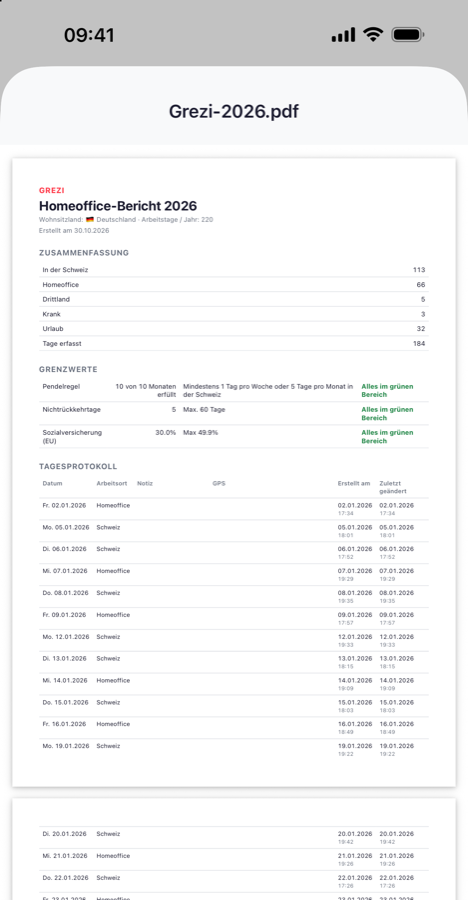Click Schweiz in the Mo. 05.01.2026 row
468x900 pixels.
109,527
